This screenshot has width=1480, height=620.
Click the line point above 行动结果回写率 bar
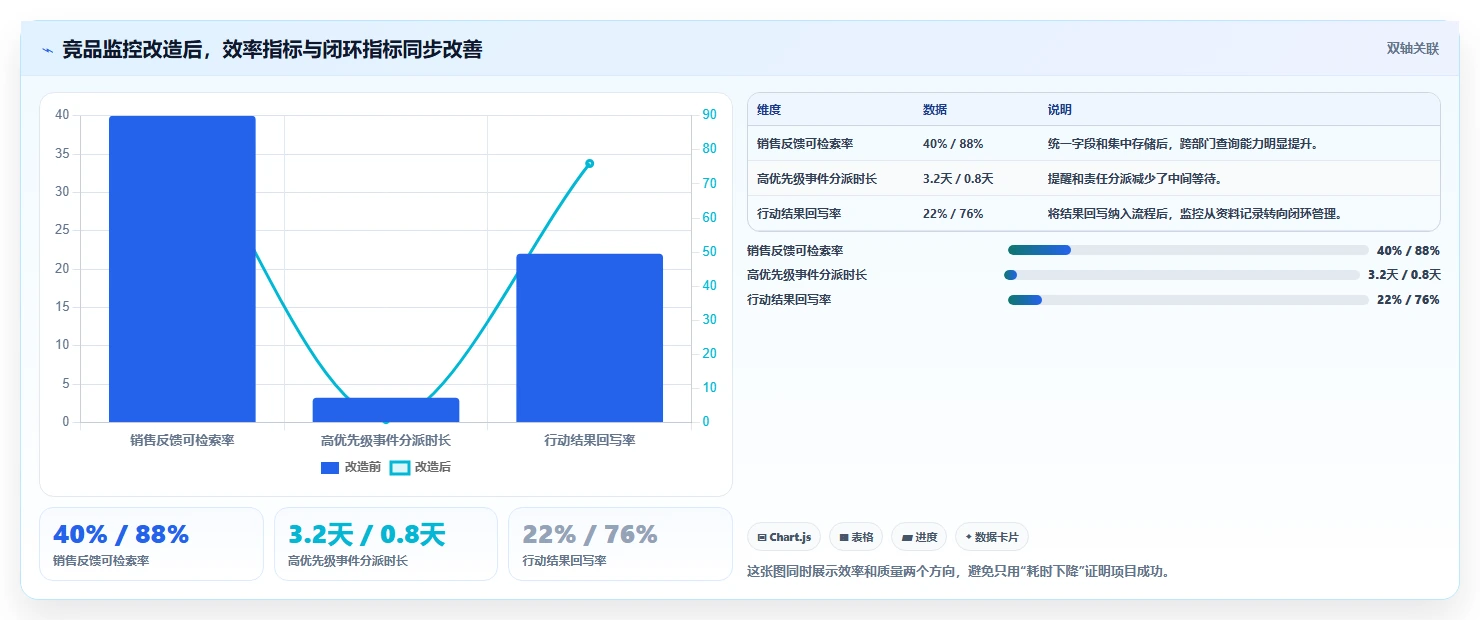(x=590, y=163)
